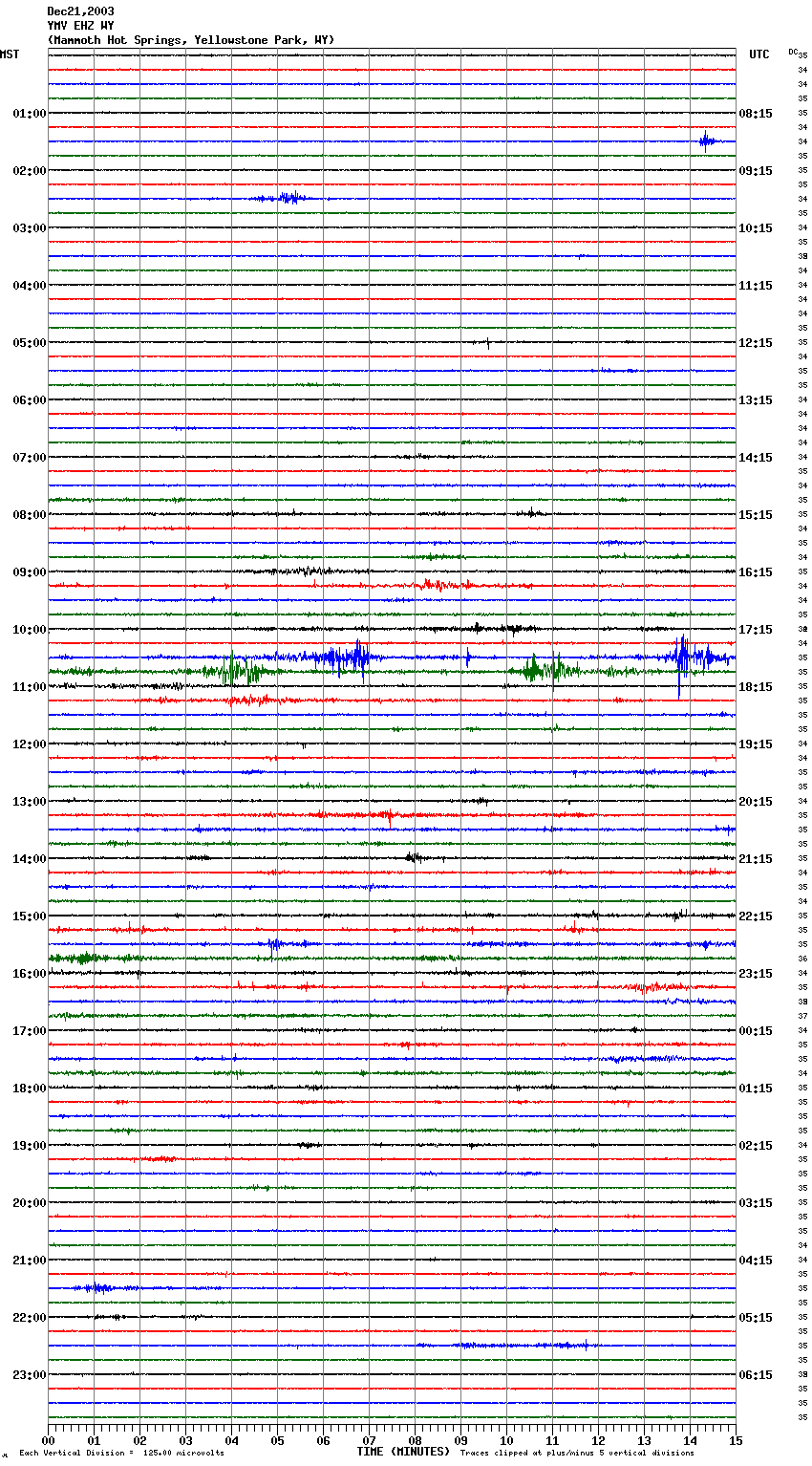The height and width of the screenshot is (1466, 812).
Task: Click the '08:15' UTC row label
Action: pyautogui.click(x=756, y=114)
